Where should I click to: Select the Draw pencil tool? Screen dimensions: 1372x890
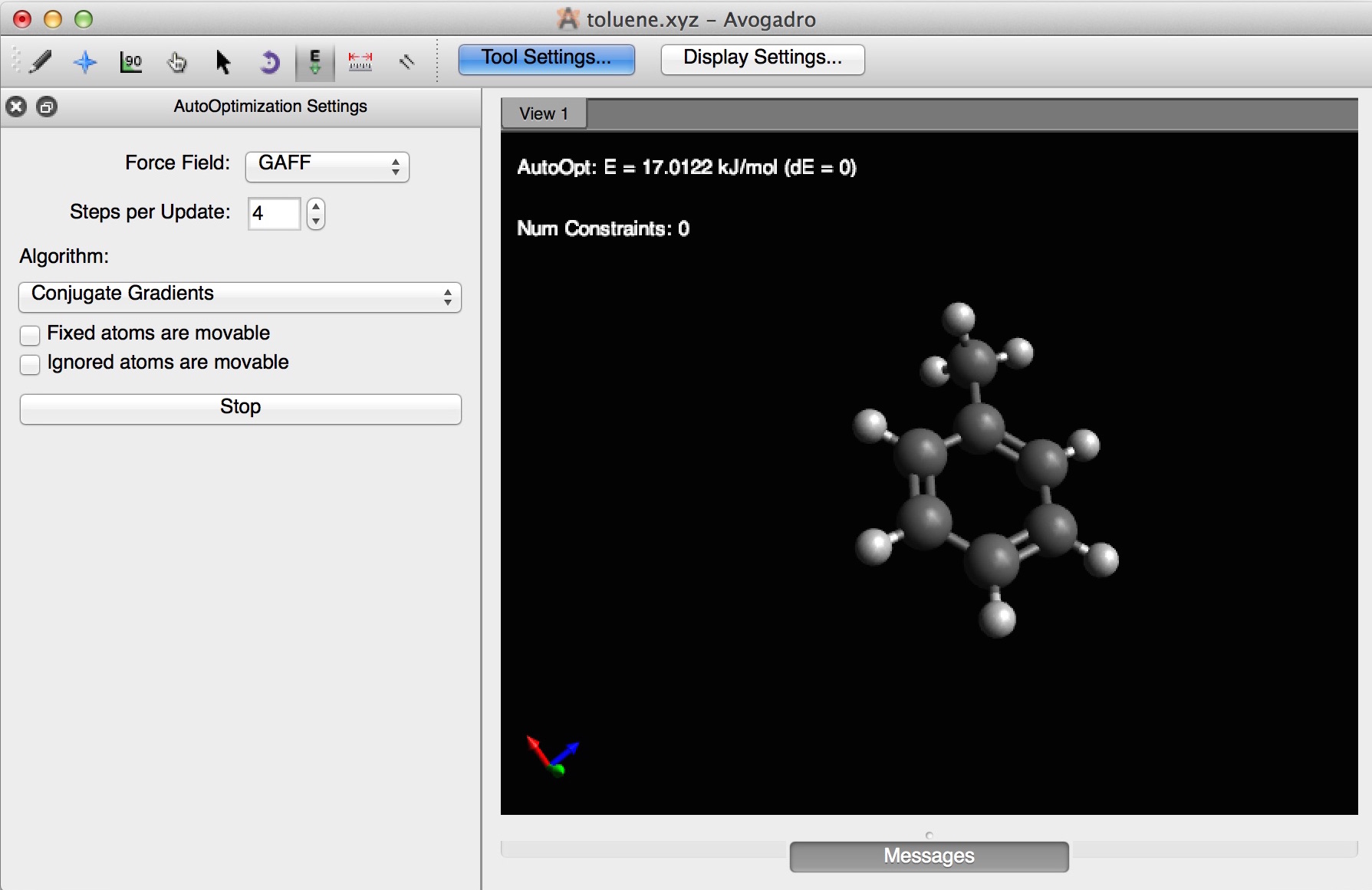[x=40, y=61]
